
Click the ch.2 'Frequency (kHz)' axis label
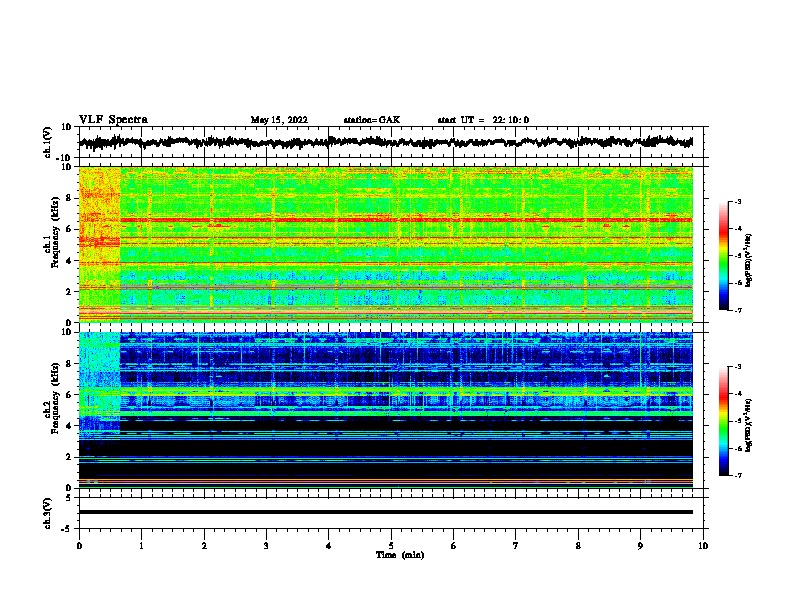55,397
